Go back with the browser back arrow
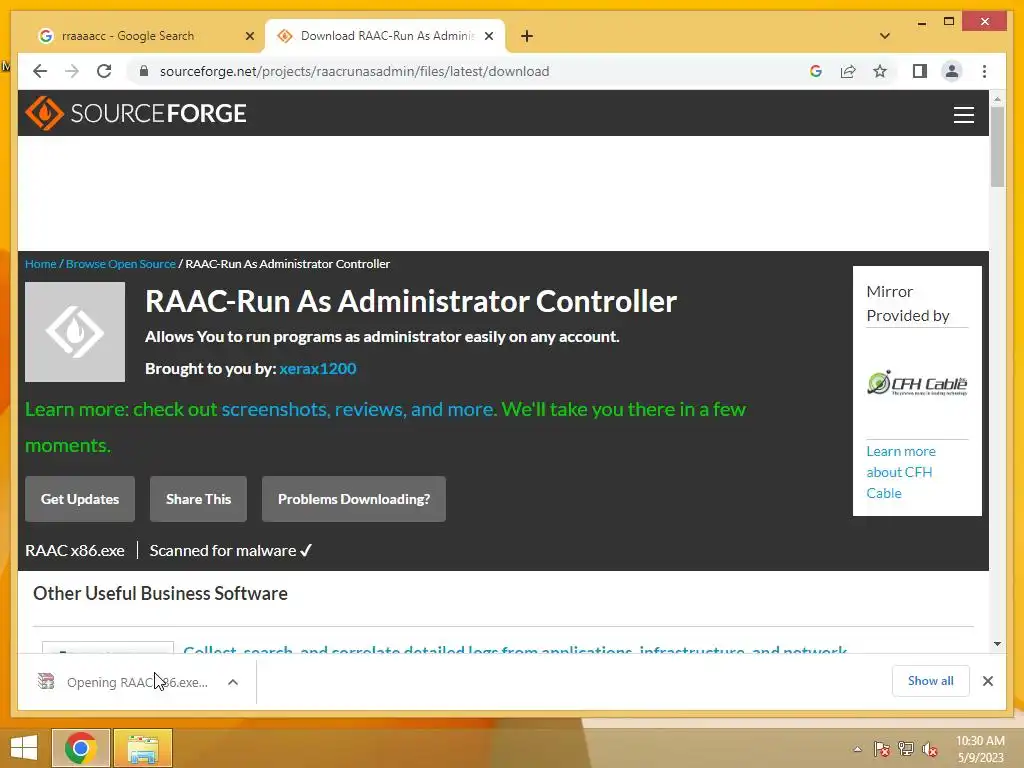Viewport: 1024px width, 768px height. (x=40, y=71)
